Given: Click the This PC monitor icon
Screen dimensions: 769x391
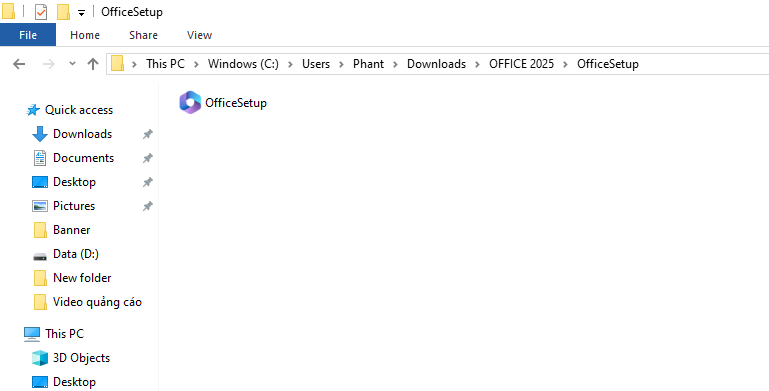Looking at the screenshot, I should 32,334.
